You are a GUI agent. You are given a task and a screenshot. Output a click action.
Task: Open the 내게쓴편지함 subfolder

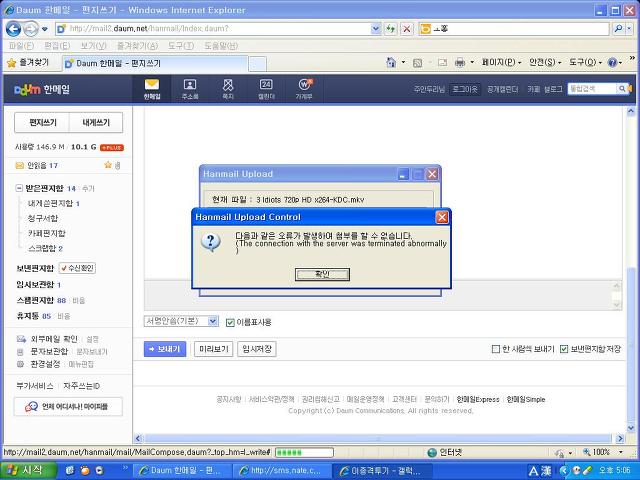(x=50, y=203)
